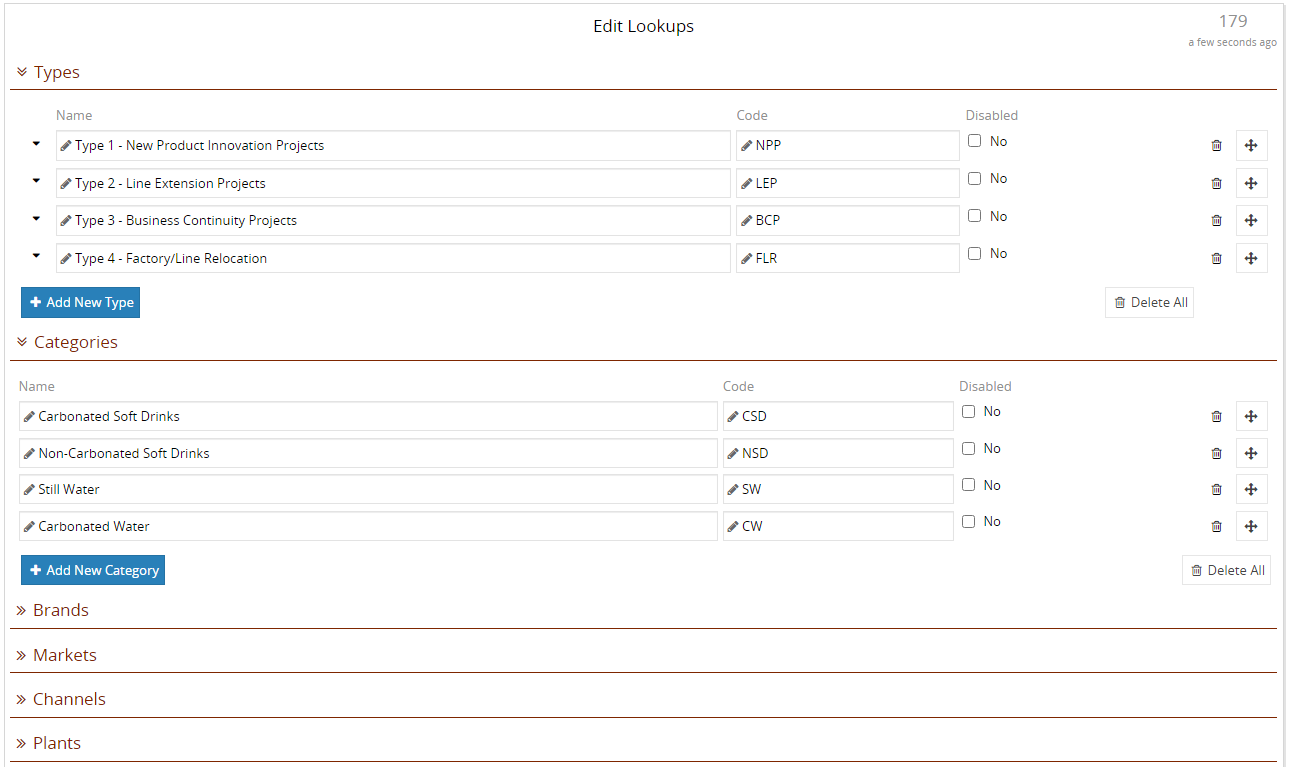Delete the Type 4 - Factory/Line Relocation row

pos(1216,258)
